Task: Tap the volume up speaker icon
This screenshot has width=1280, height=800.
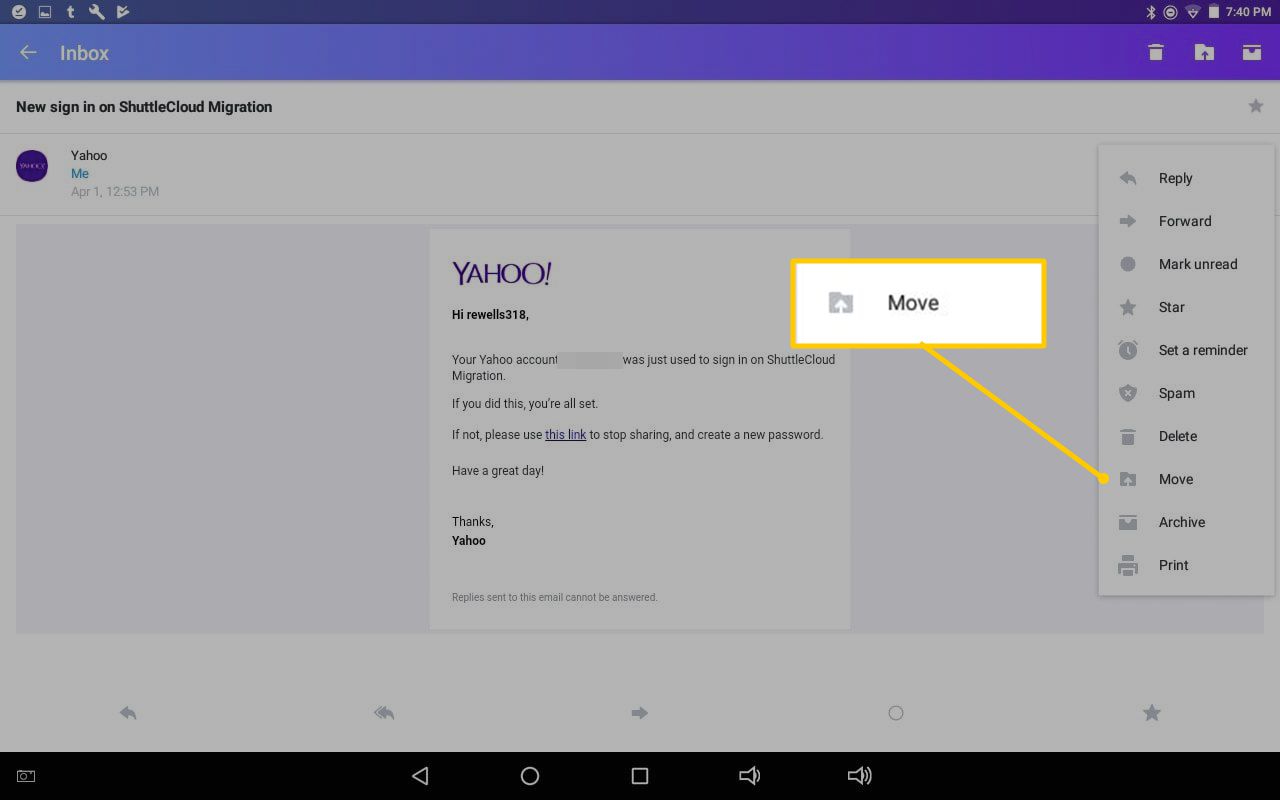Action: coord(859,776)
